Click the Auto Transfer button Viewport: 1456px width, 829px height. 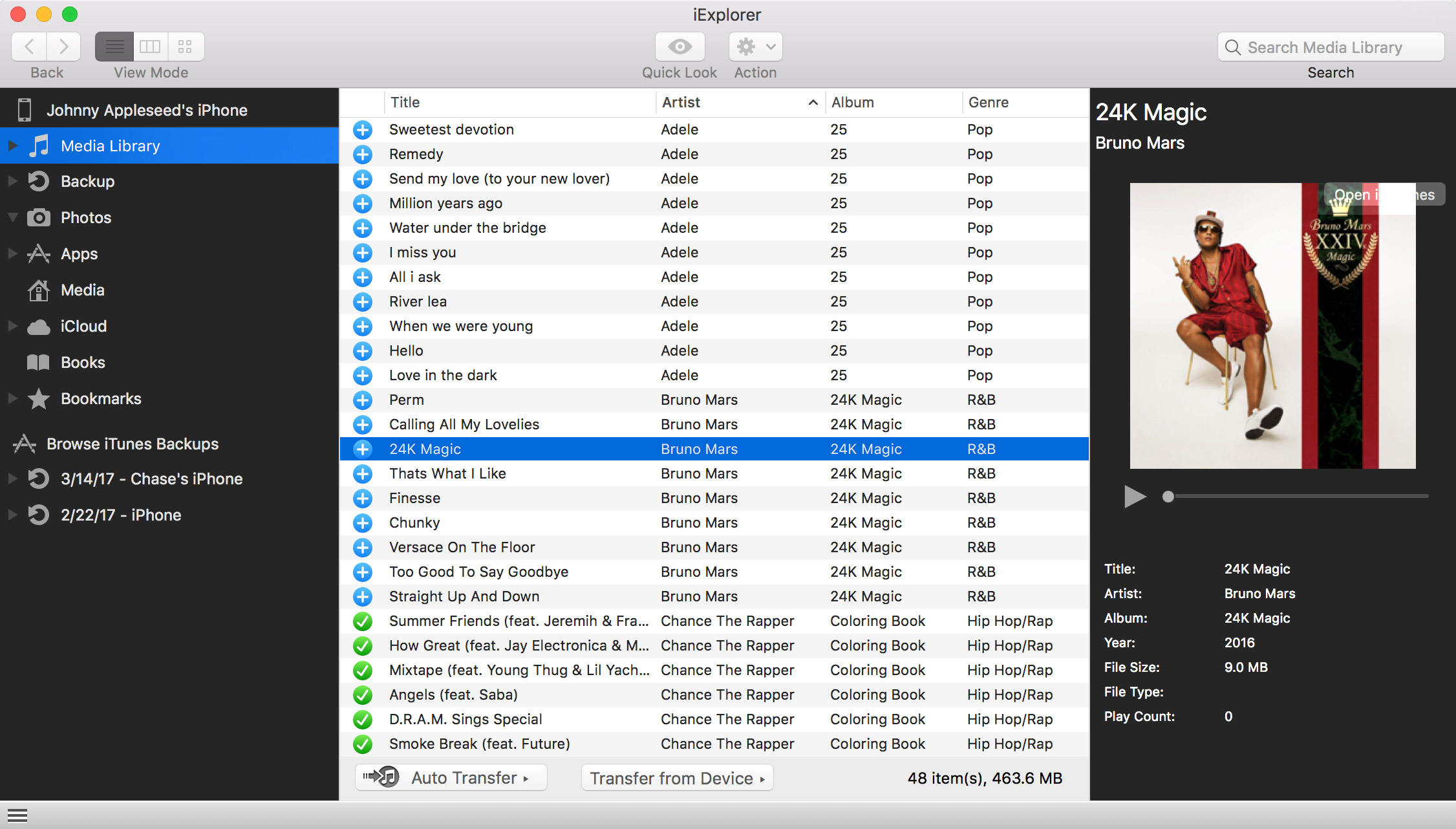(450, 777)
